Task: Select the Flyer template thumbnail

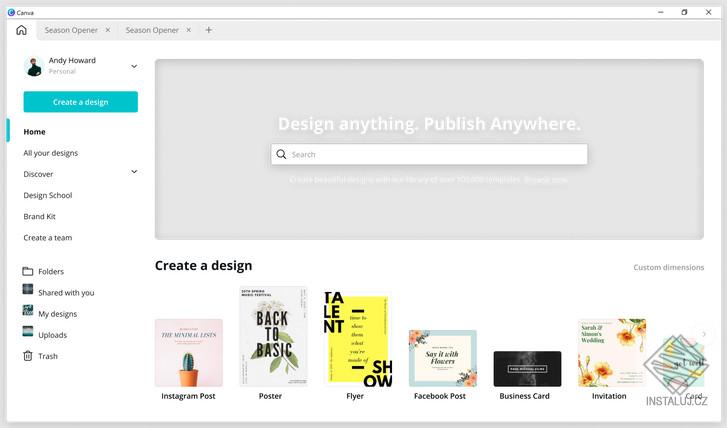Action: pos(357,339)
